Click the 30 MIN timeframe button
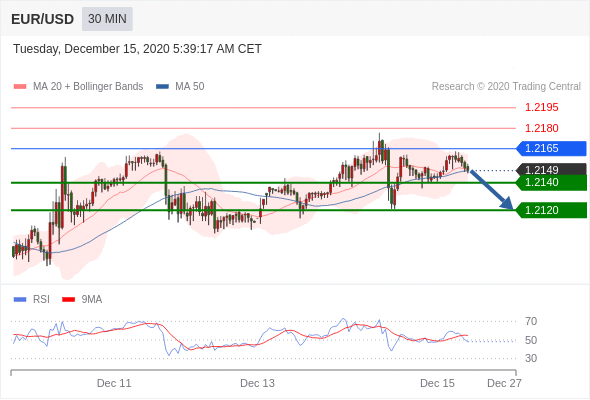The height and width of the screenshot is (400, 590). pos(107,19)
